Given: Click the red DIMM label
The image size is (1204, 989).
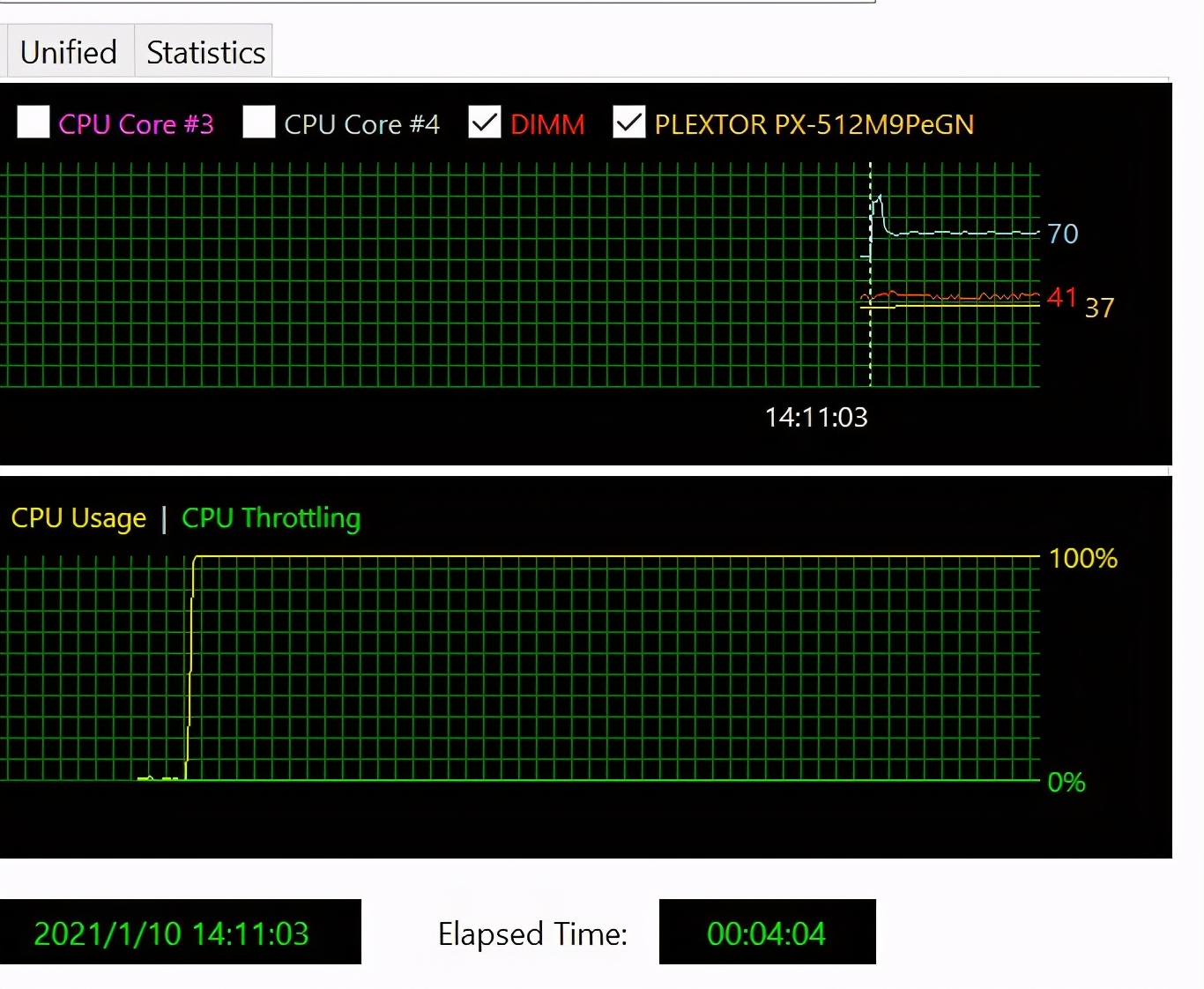Looking at the screenshot, I should point(547,124).
